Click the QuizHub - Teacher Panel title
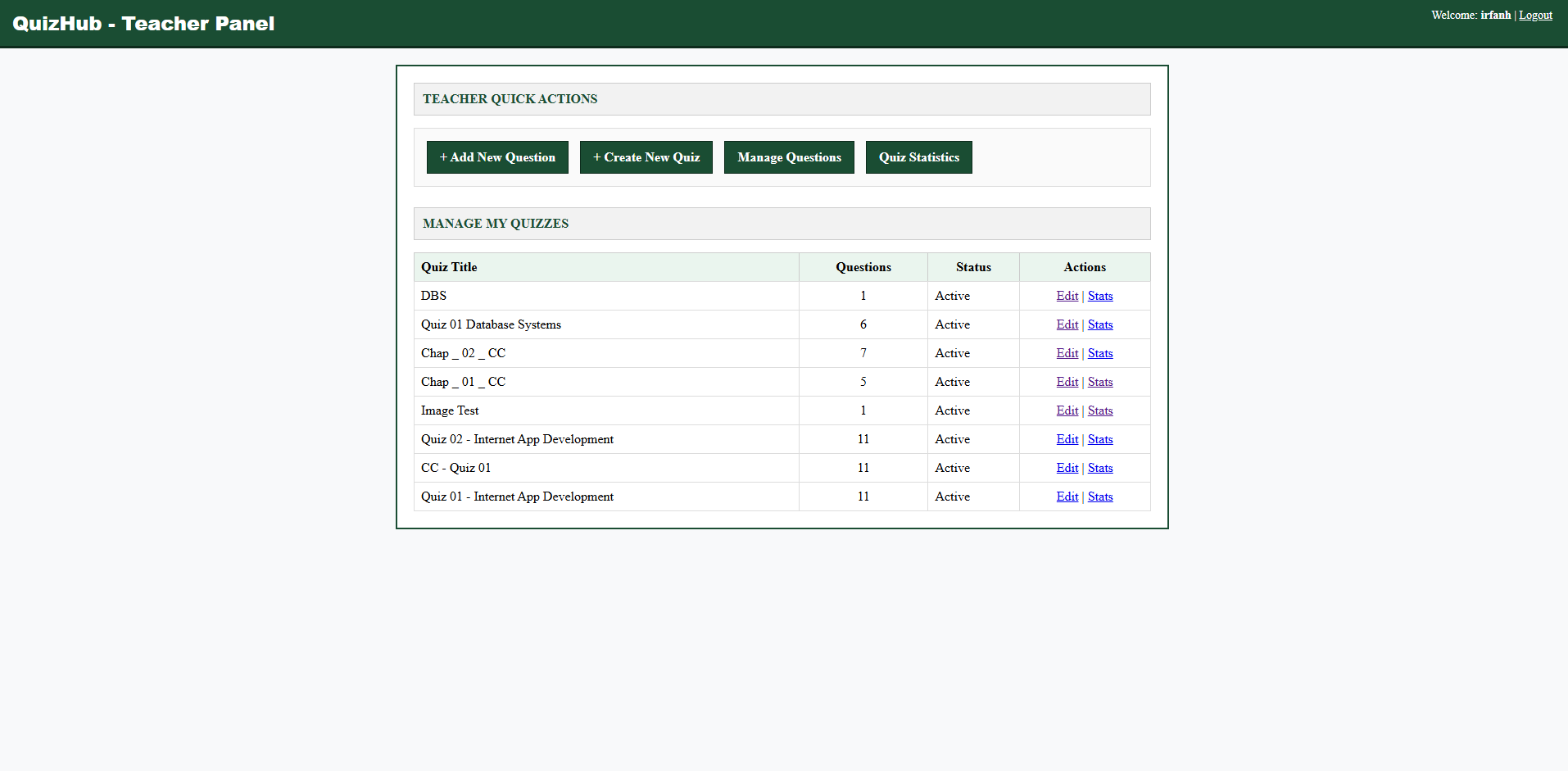Screen dimensions: 1568x771 pyautogui.click(x=143, y=23)
